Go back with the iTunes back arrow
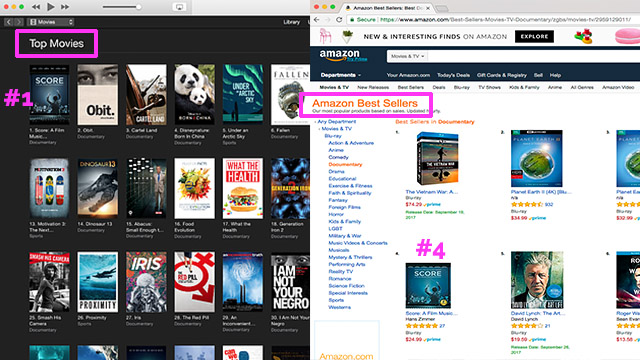The width and height of the screenshot is (640, 360). (9, 22)
